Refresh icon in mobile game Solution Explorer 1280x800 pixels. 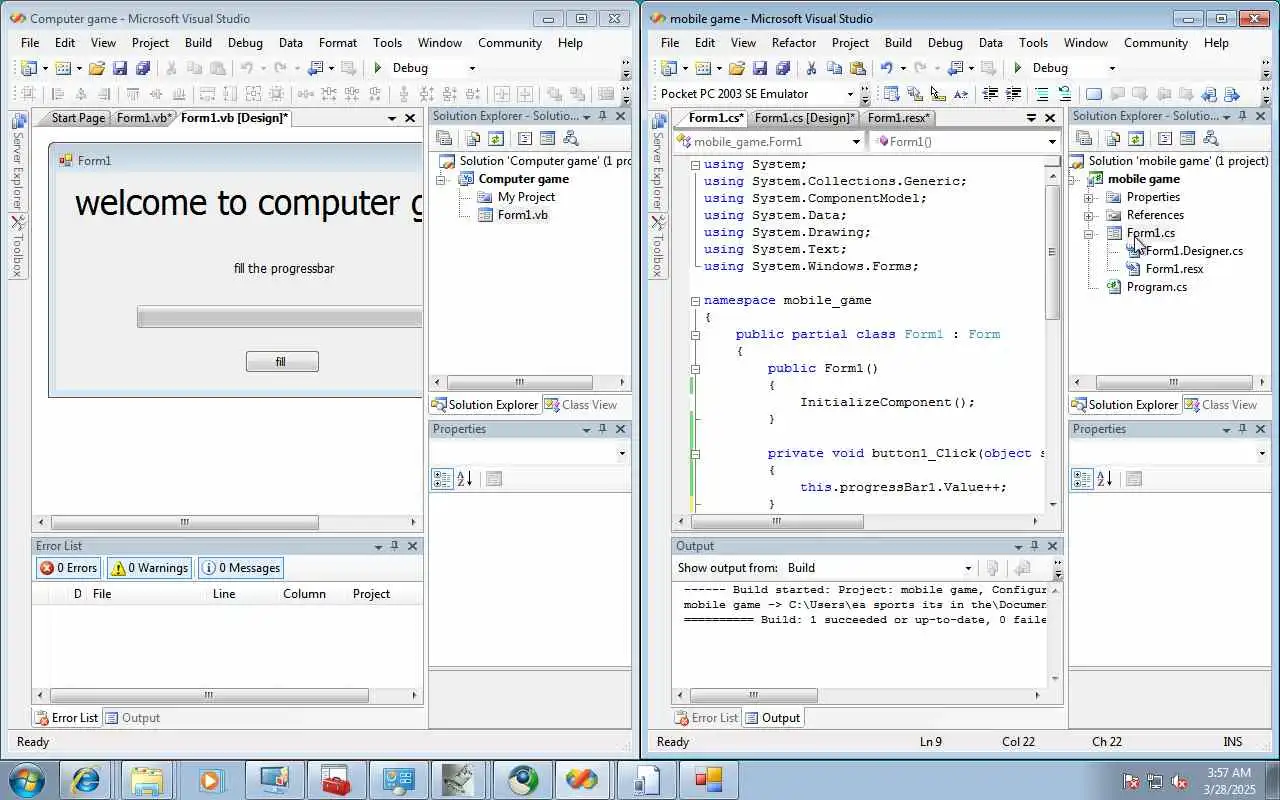pyautogui.click(x=1136, y=139)
